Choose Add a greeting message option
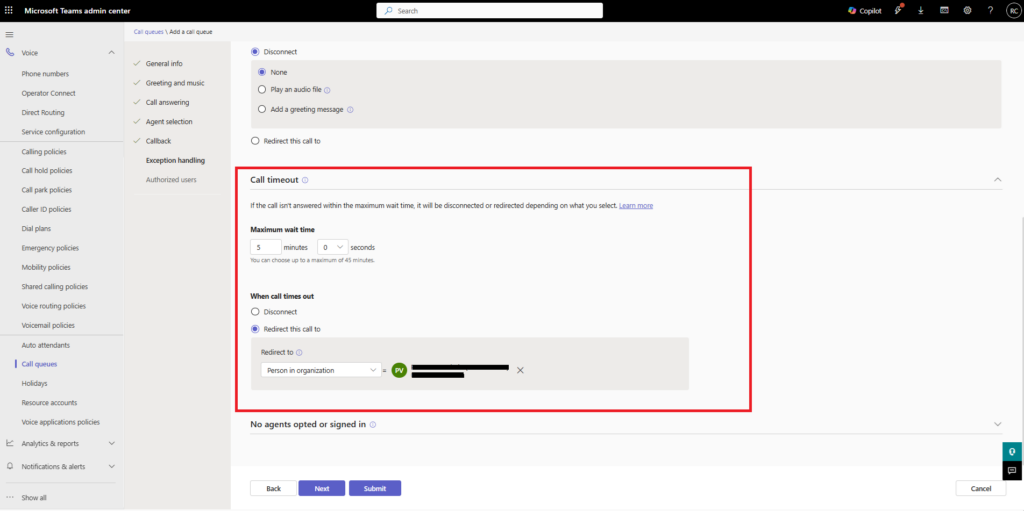This screenshot has height=511, width=1024. pos(262,109)
